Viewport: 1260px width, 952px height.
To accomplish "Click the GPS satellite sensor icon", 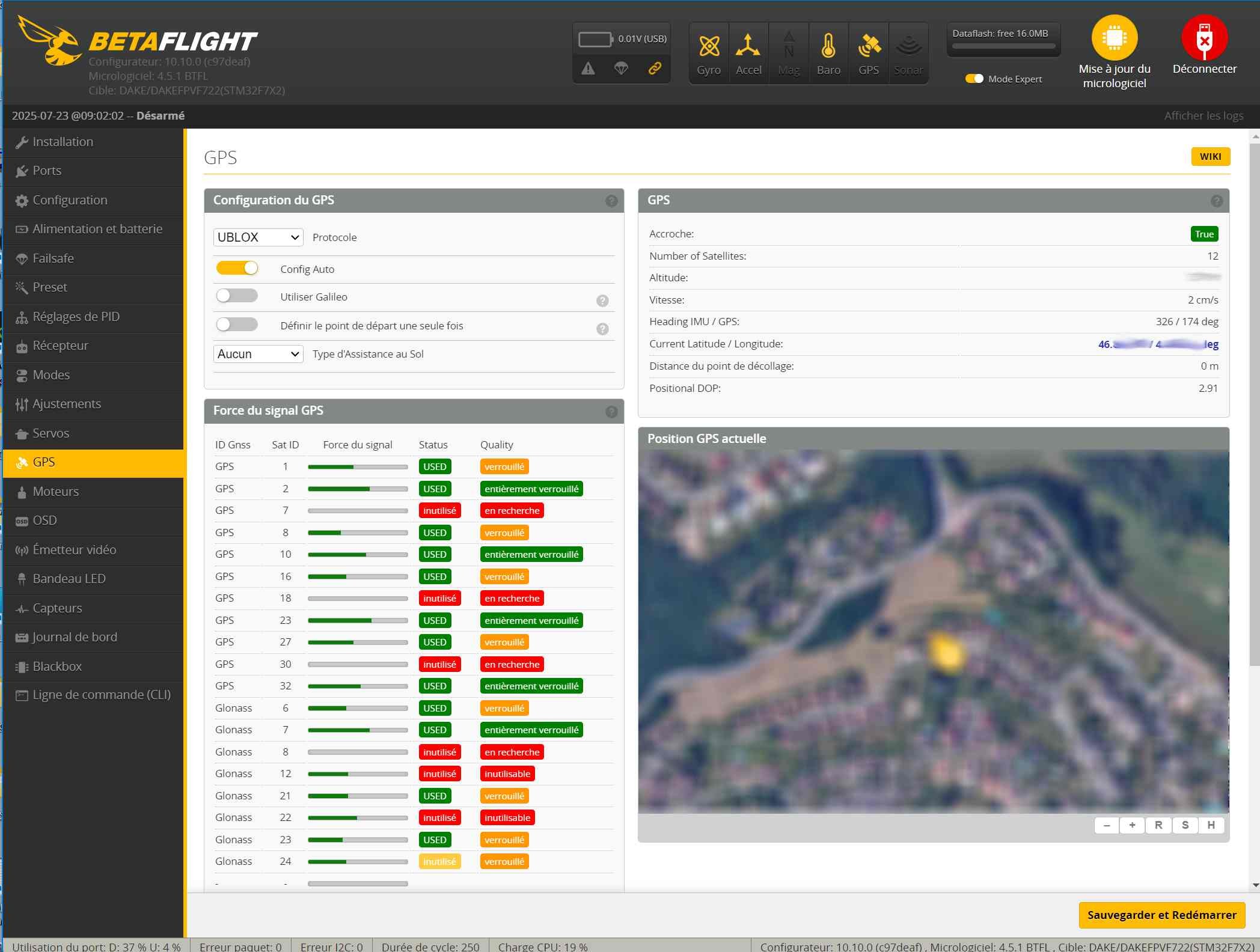I will coord(869,46).
